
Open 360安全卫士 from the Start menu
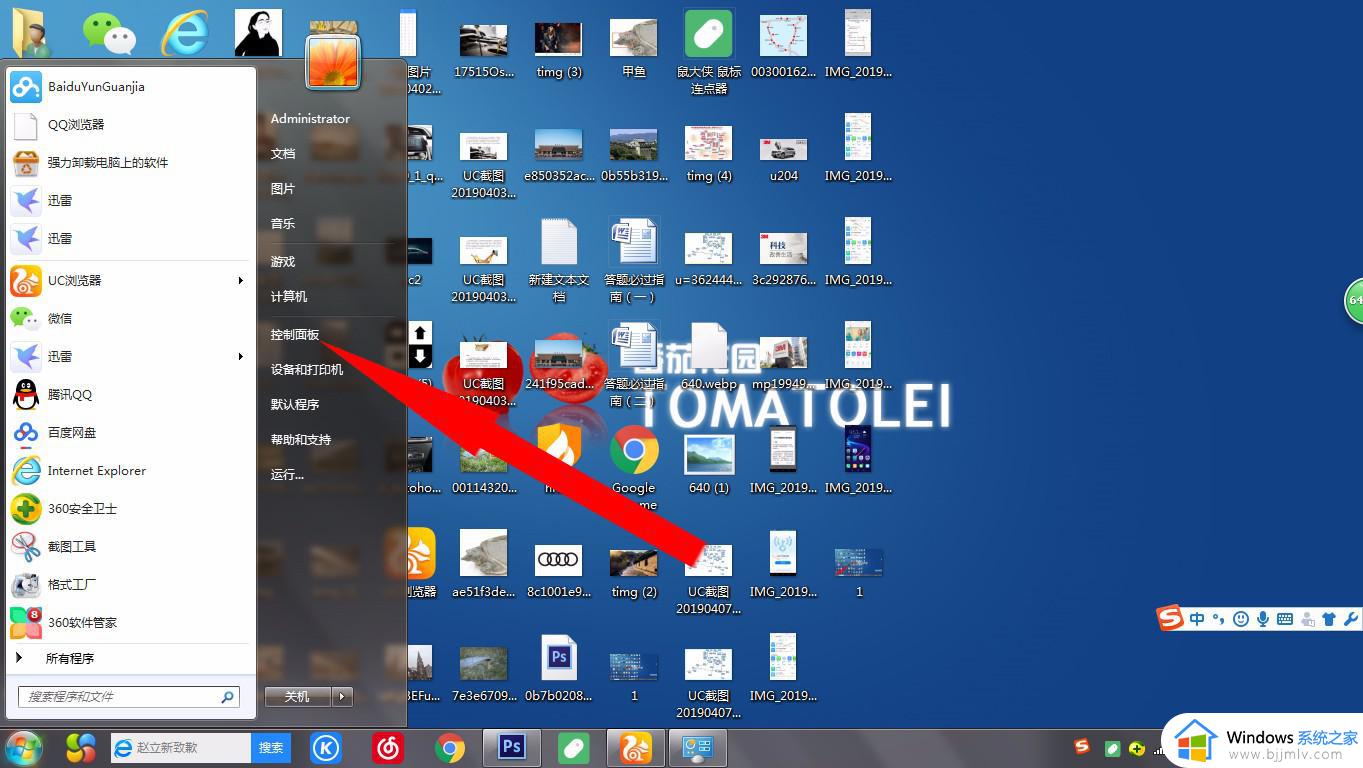pyautogui.click(x=130, y=509)
